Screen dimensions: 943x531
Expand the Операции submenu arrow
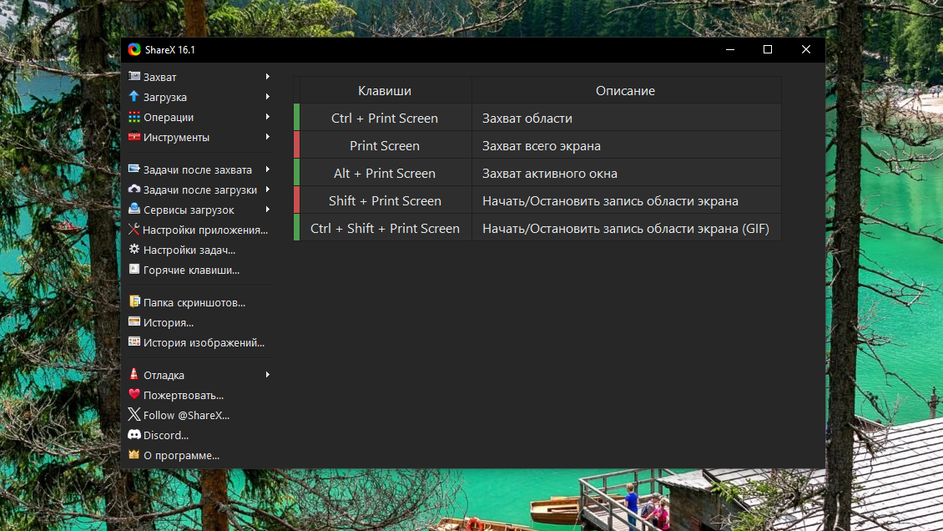(x=268, y=117)
